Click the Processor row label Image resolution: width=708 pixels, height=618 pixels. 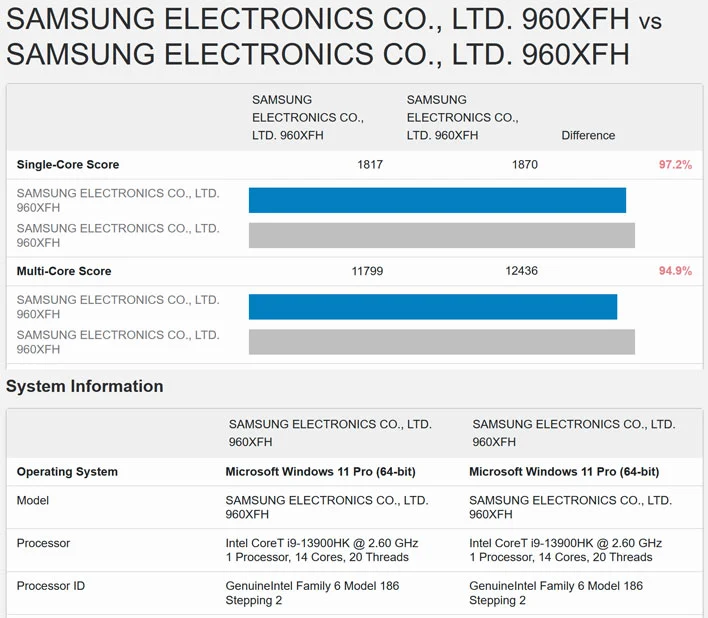(x=43, y=543)
